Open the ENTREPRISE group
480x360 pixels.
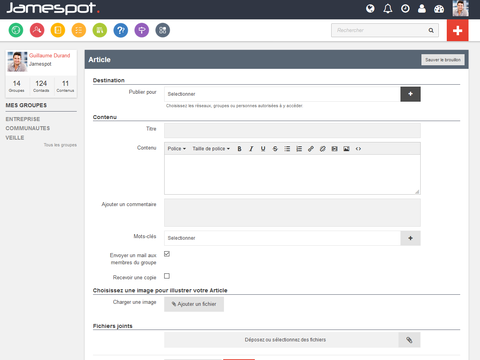pyautogui.click(x=23, y=119)
